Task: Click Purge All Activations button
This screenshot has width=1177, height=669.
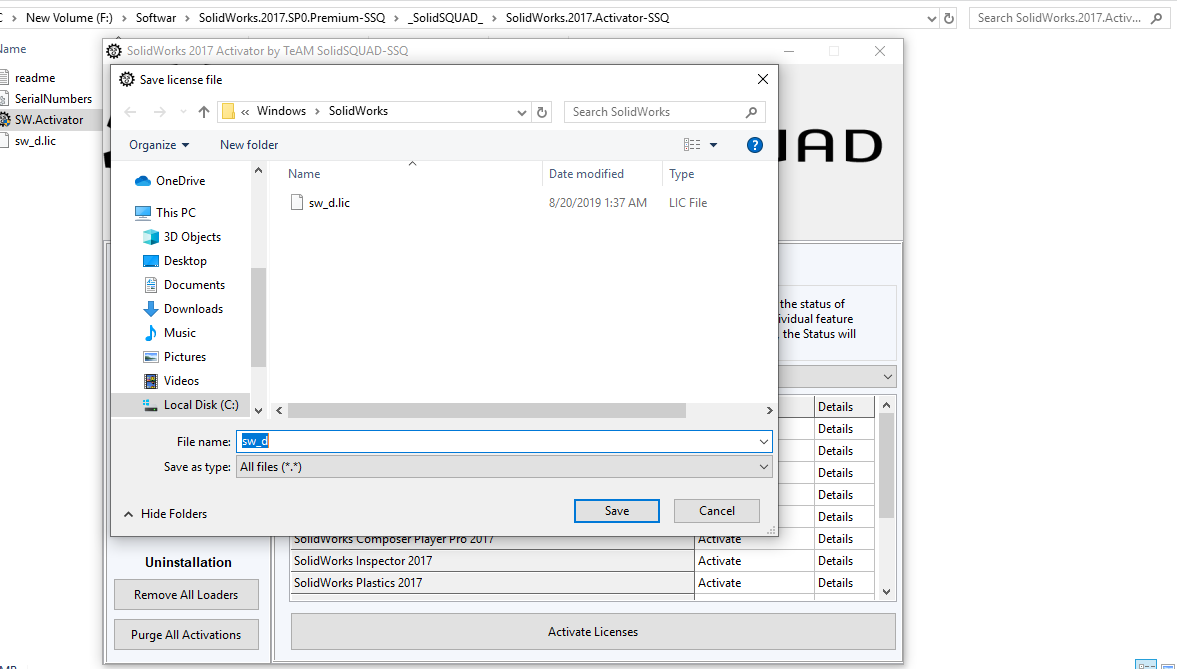Action: click(186, 634)
